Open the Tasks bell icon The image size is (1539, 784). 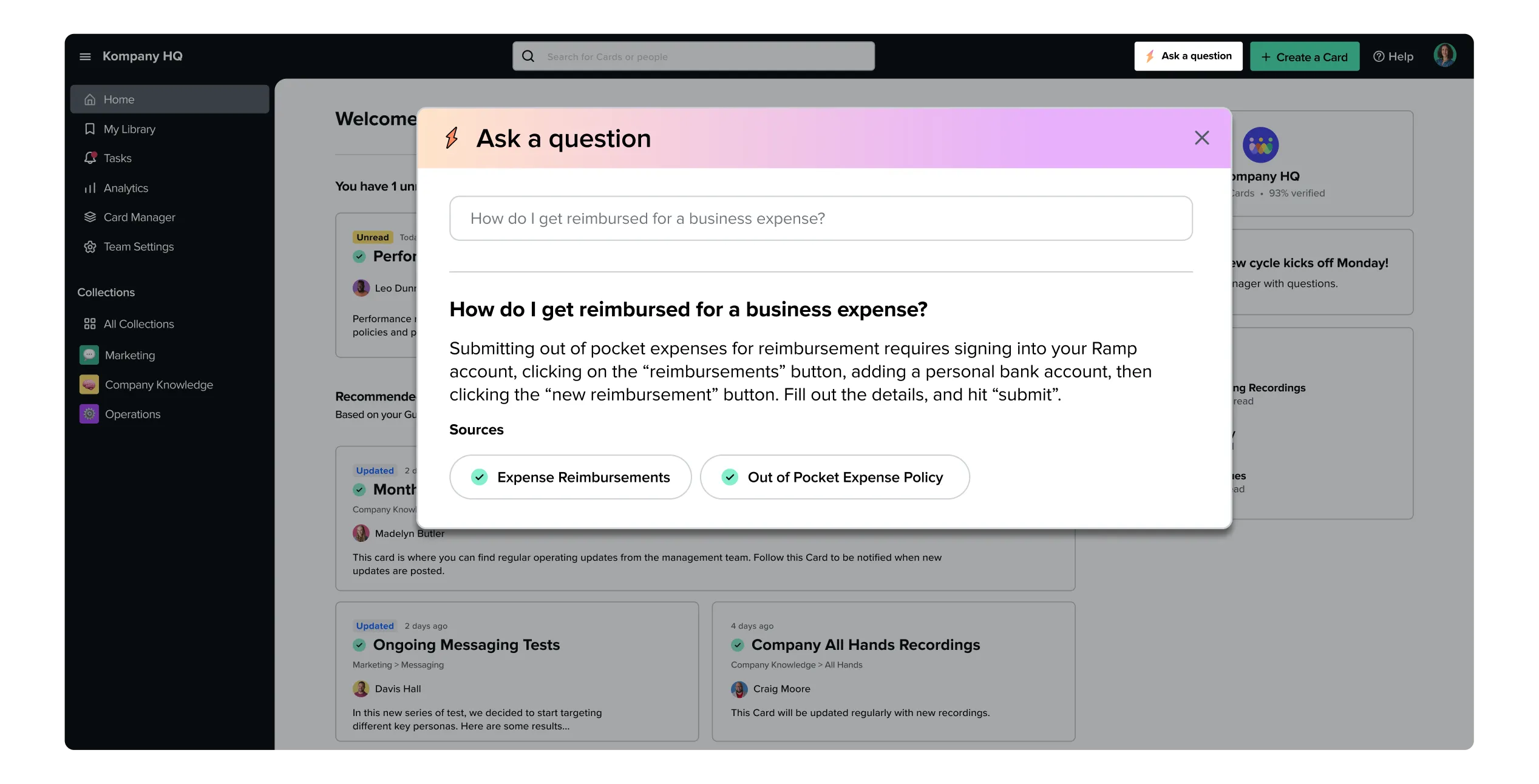(89, 158)
